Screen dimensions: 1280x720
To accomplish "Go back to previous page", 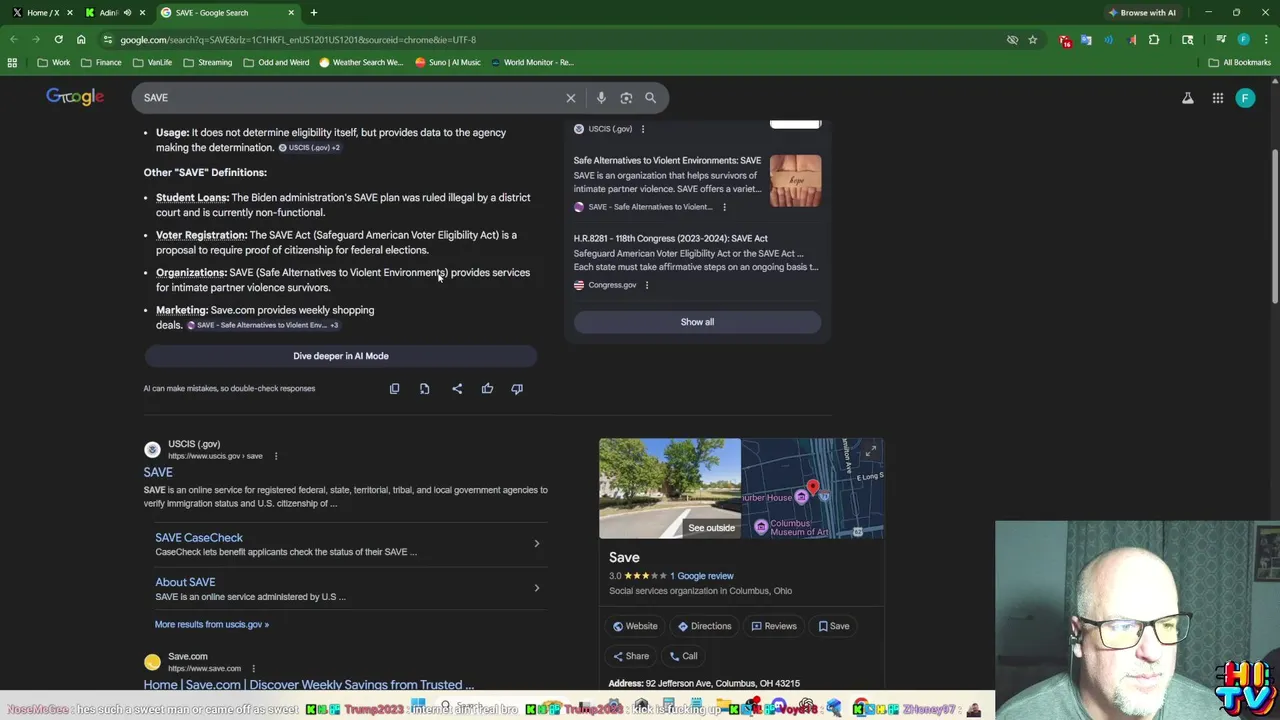I will 14,40.
